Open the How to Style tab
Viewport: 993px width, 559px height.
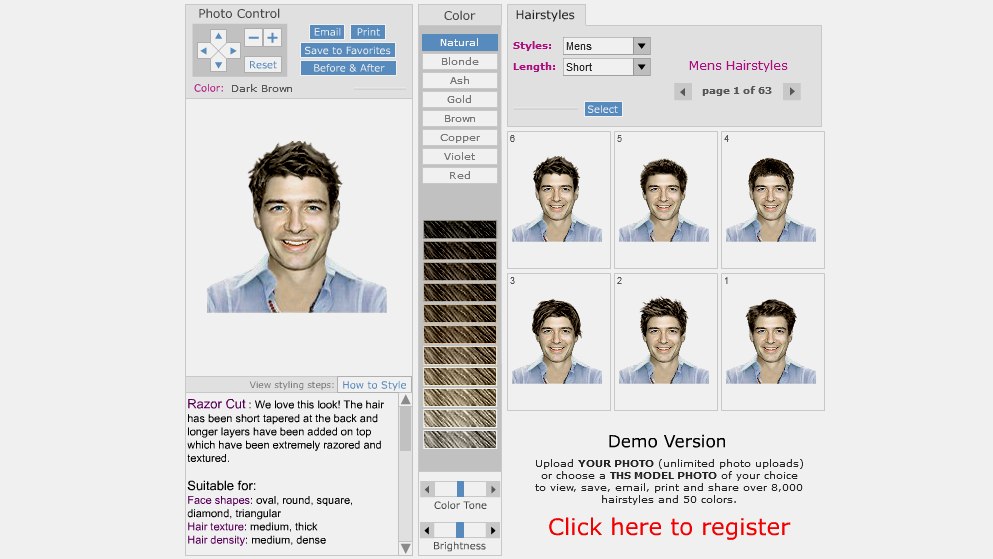374,385
